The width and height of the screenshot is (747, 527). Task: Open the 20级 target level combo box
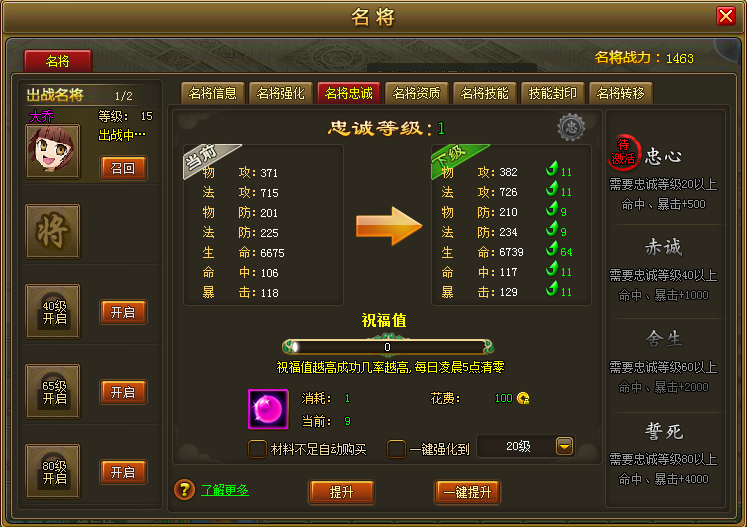(x=526, y=446)
